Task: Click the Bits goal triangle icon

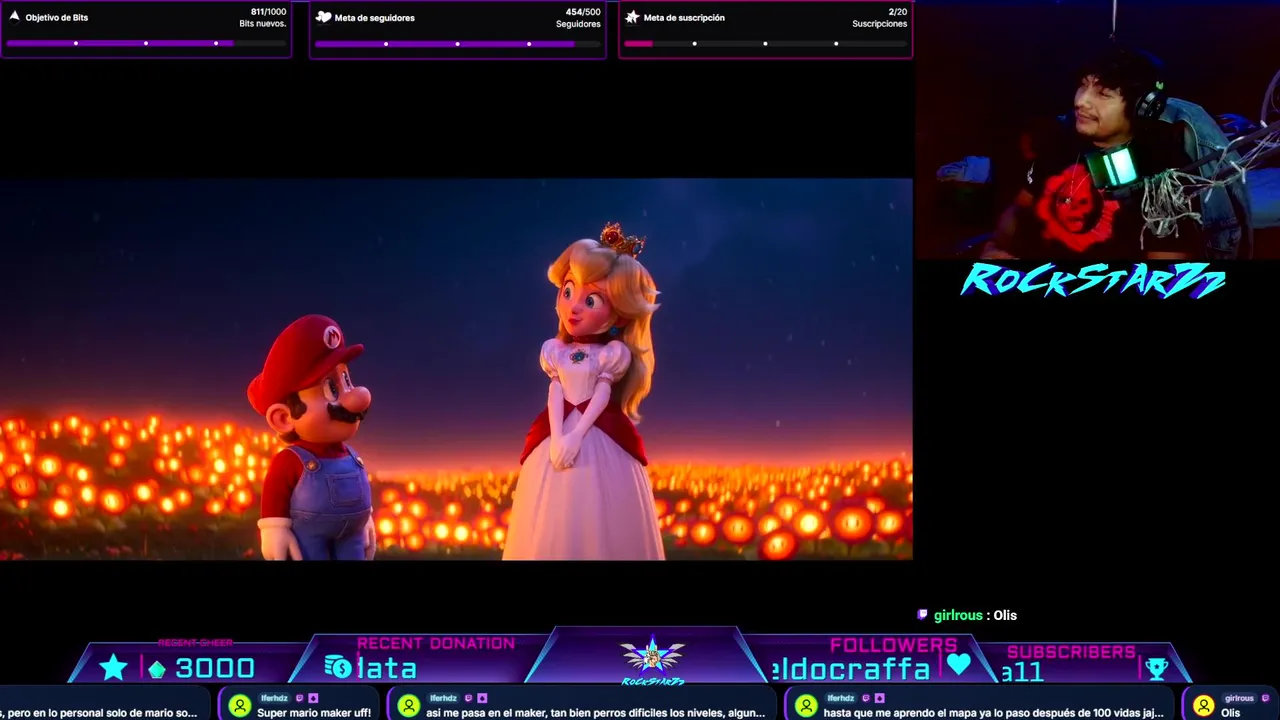Action: 14,17
